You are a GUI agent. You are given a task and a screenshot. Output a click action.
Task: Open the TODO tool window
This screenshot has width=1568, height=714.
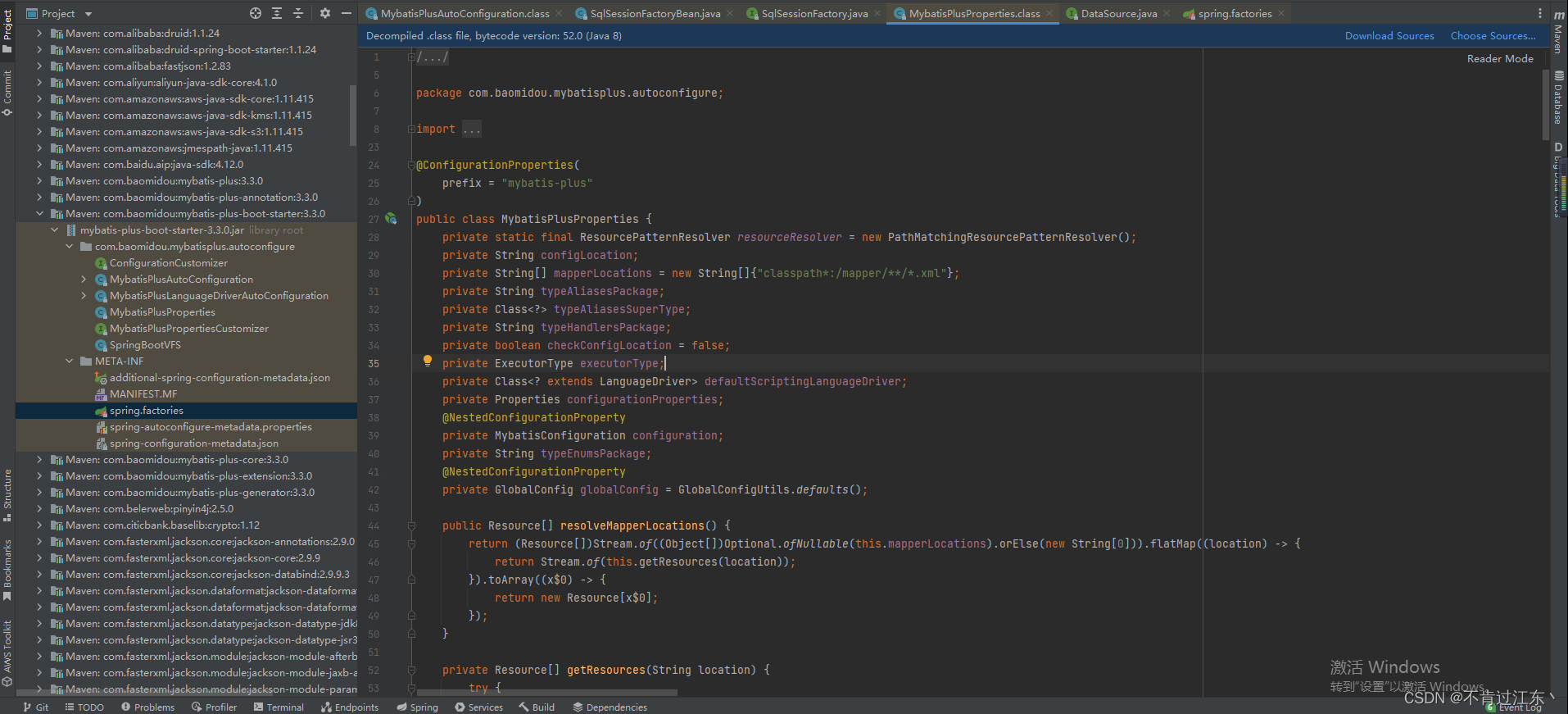point(84,707)
